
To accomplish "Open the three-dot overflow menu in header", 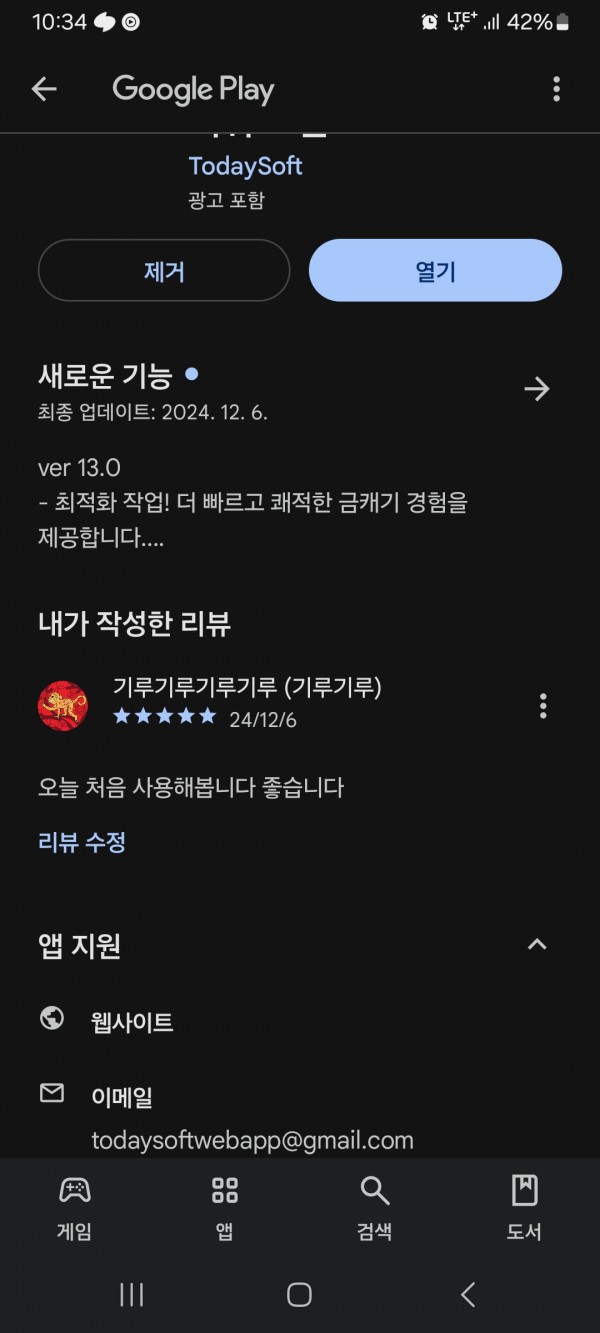I will click(x=556, y=89).
